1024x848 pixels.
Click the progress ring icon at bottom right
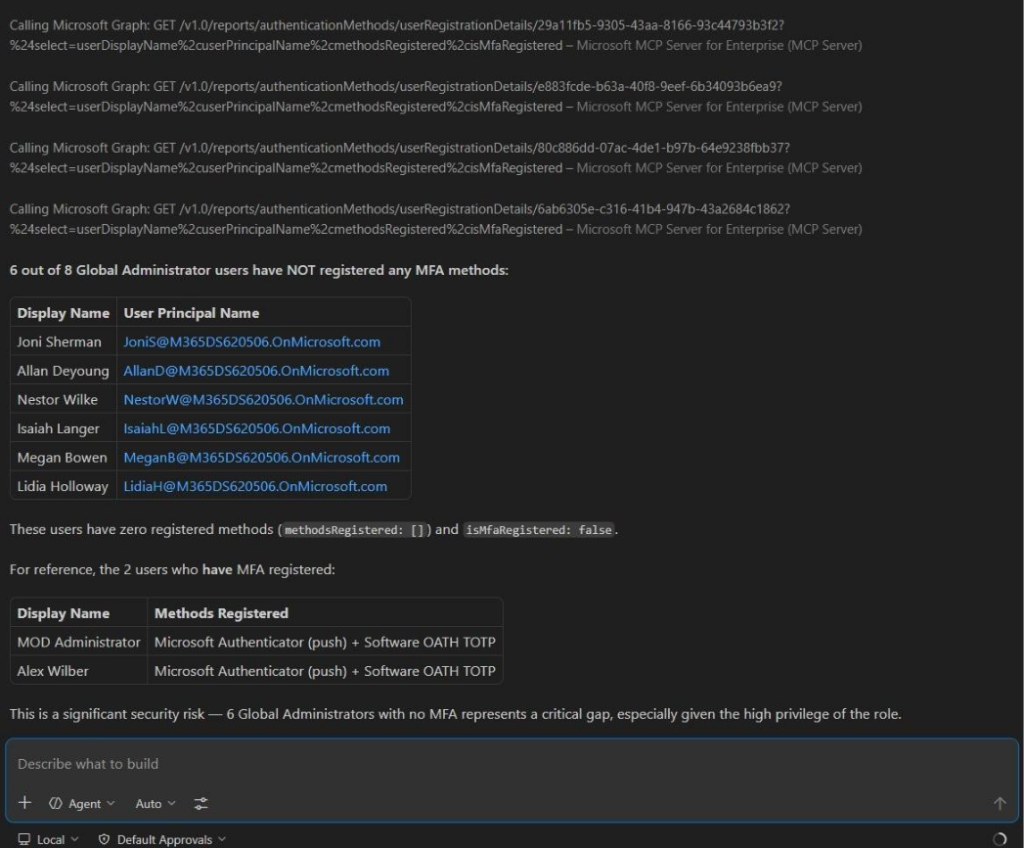pos(1000,839)
